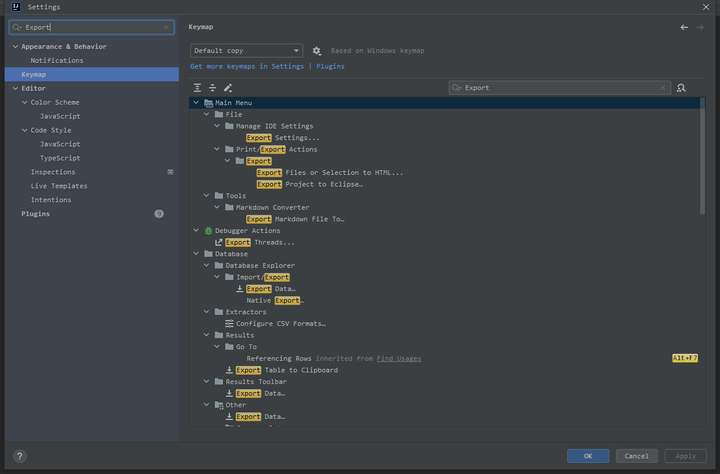
Task: Click the Expand All icon in keymap toolbar
Action: click(198, 88)
